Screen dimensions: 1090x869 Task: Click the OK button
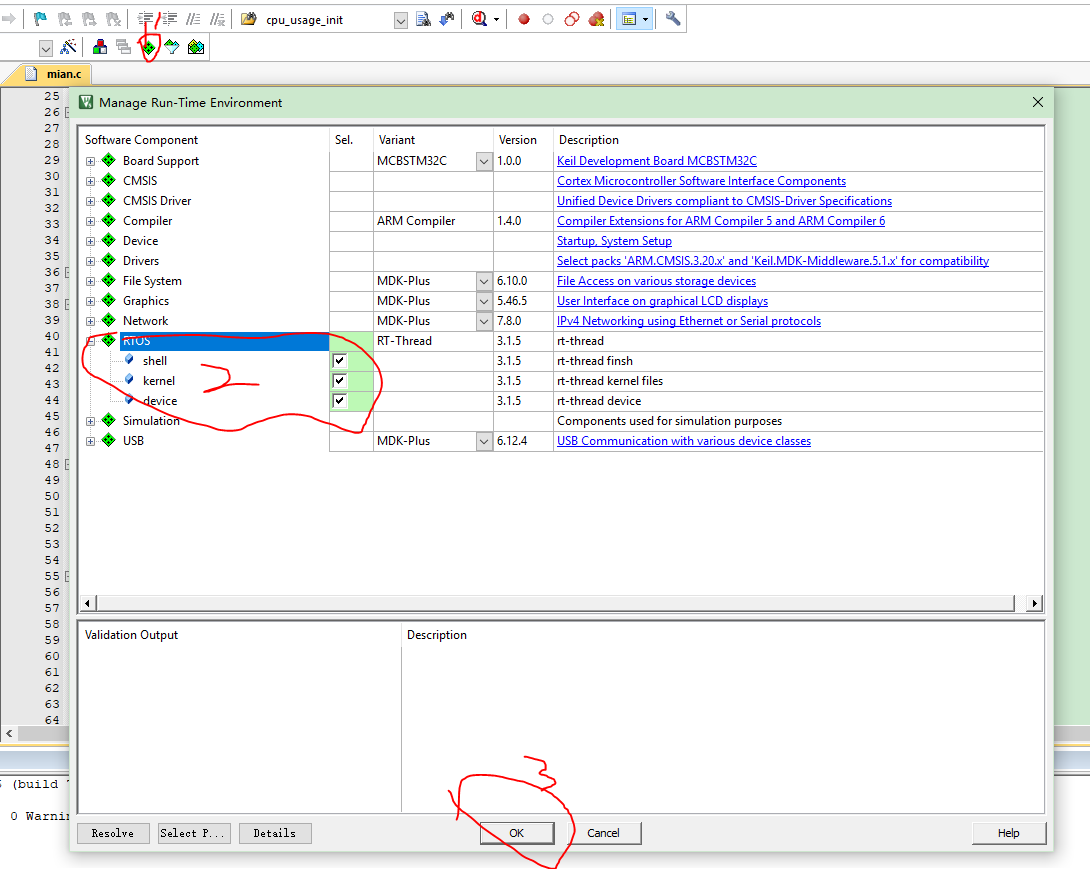516,833
